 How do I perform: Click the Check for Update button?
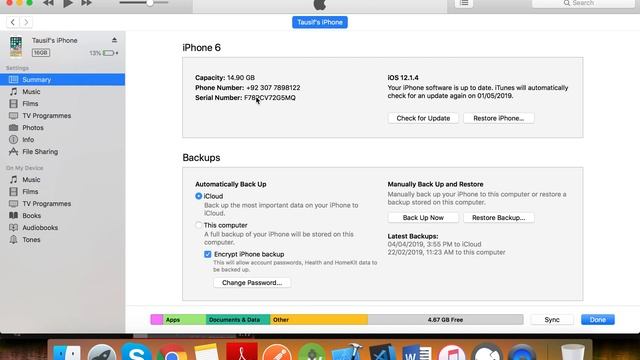pyautogui.click(x=423, y=118)
